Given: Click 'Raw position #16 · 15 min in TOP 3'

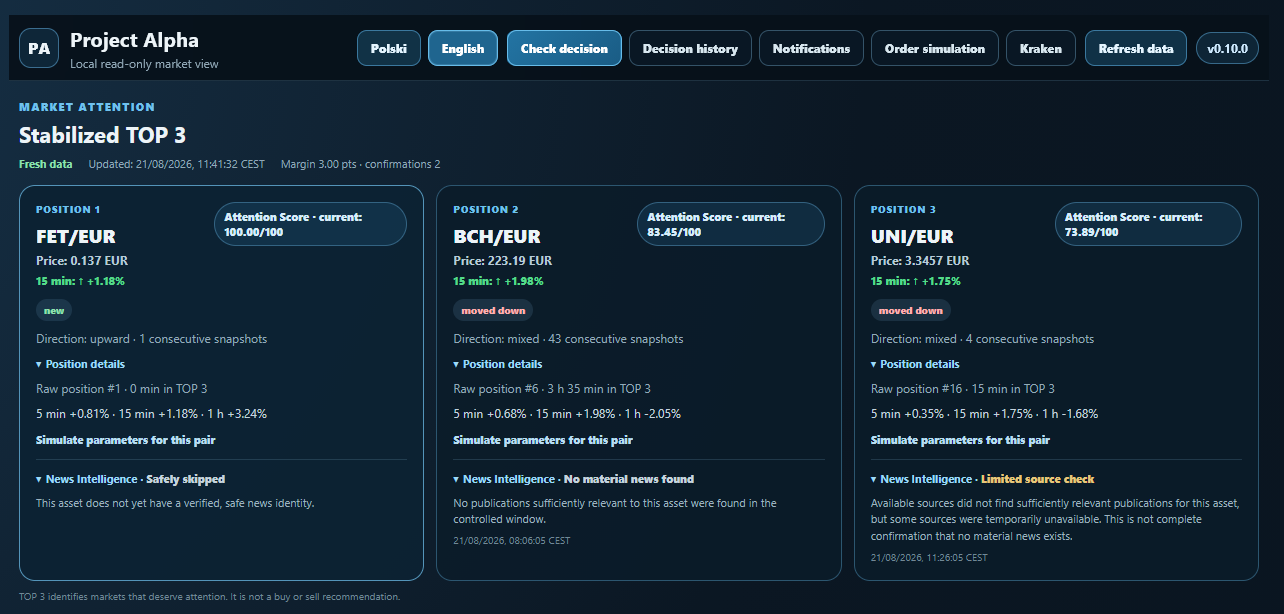Looking at the screenshot, I should (963, 389).
